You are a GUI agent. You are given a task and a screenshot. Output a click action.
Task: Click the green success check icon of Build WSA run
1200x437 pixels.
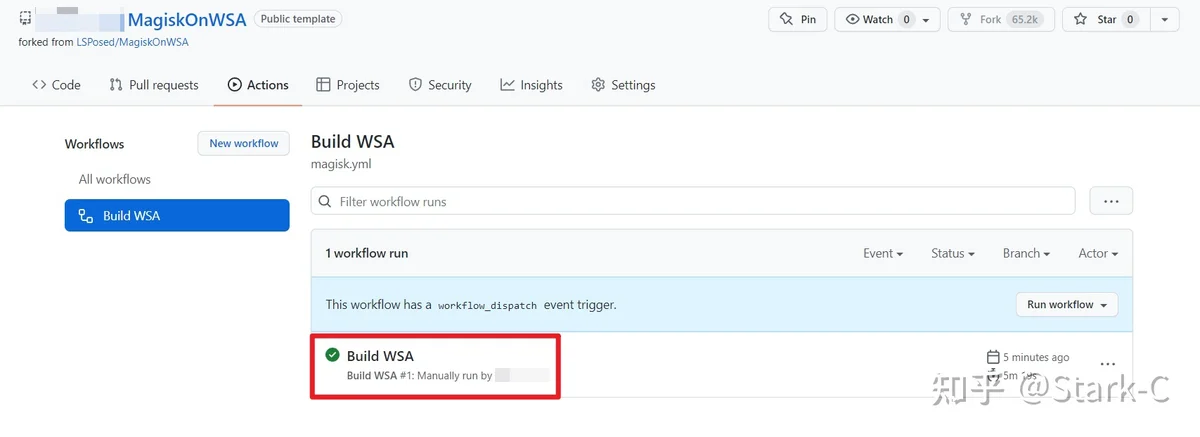point(332,354)
